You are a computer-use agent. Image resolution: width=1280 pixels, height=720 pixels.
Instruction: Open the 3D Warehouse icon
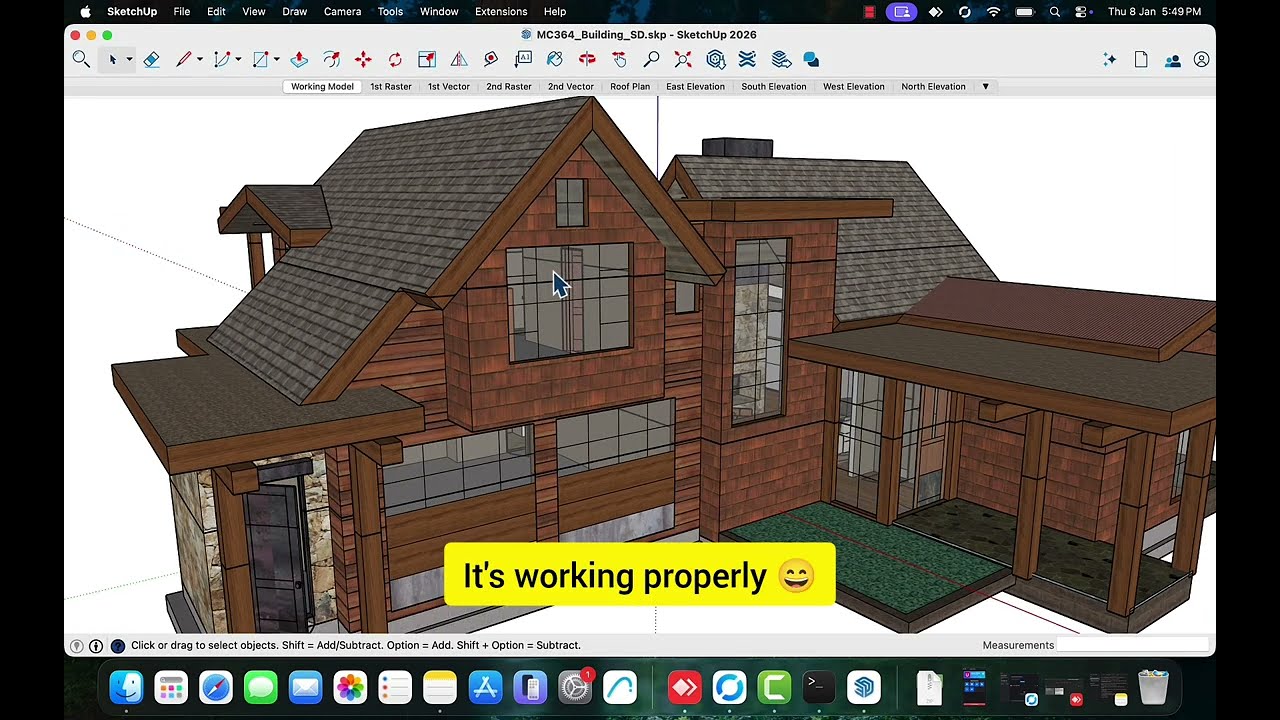pos(715,60)
